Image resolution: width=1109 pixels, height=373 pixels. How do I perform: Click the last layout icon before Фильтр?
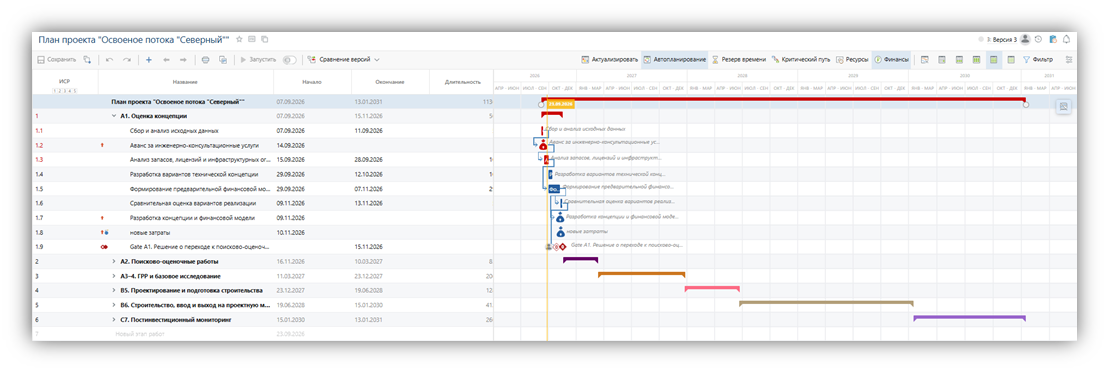pos(1011,60)
